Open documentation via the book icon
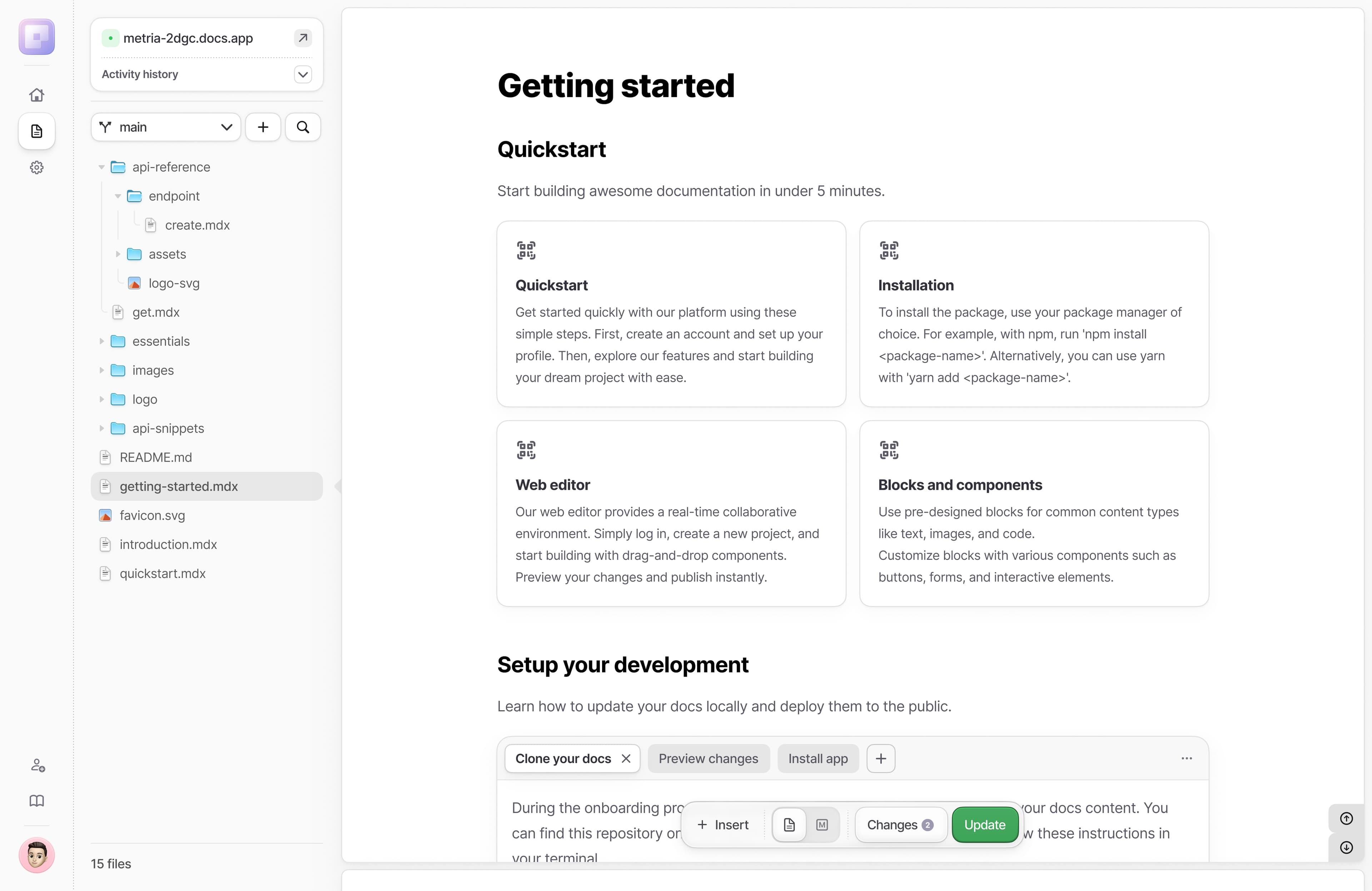Image resolution: width=1372 pixels, height=891 pixels. click(x=36, y=801)
